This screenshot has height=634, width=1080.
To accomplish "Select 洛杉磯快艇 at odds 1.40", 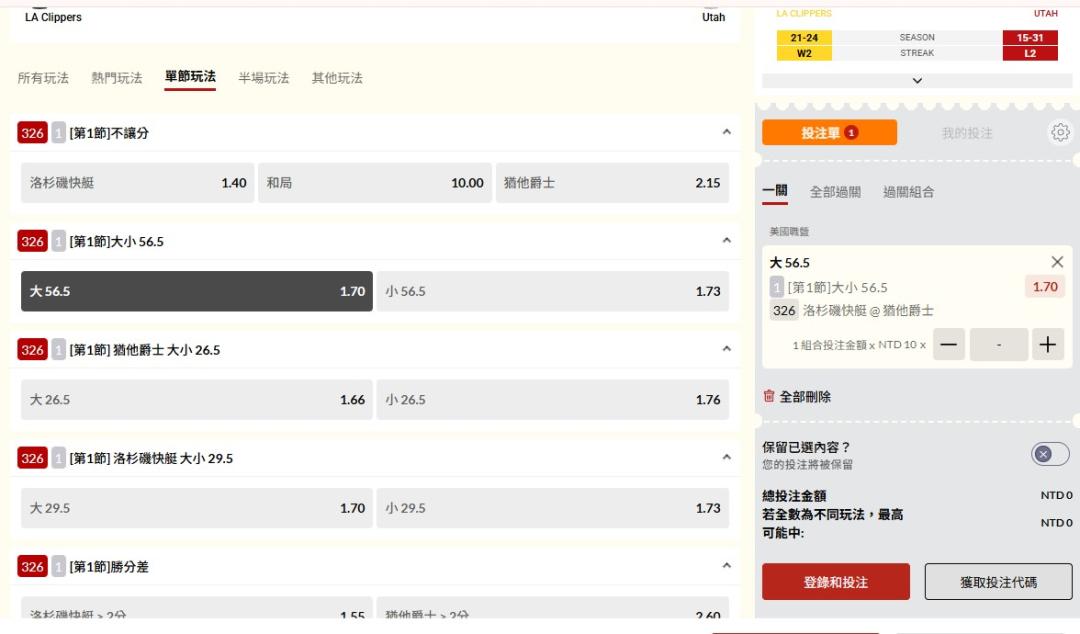I will pyautogui.click(x=138, y=183).
